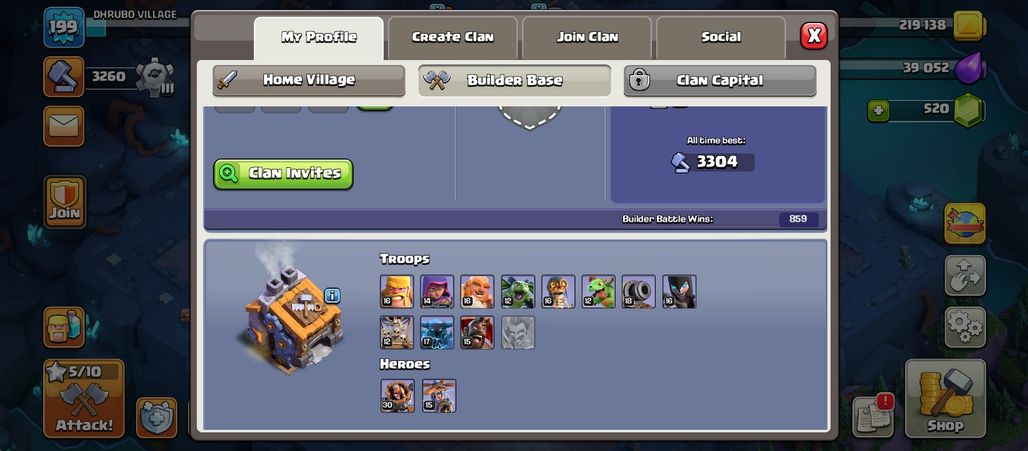The height and width of the screenshot is (451, 1028).
Task: Switch to Home Village profile view
Action: pos(309,81)
